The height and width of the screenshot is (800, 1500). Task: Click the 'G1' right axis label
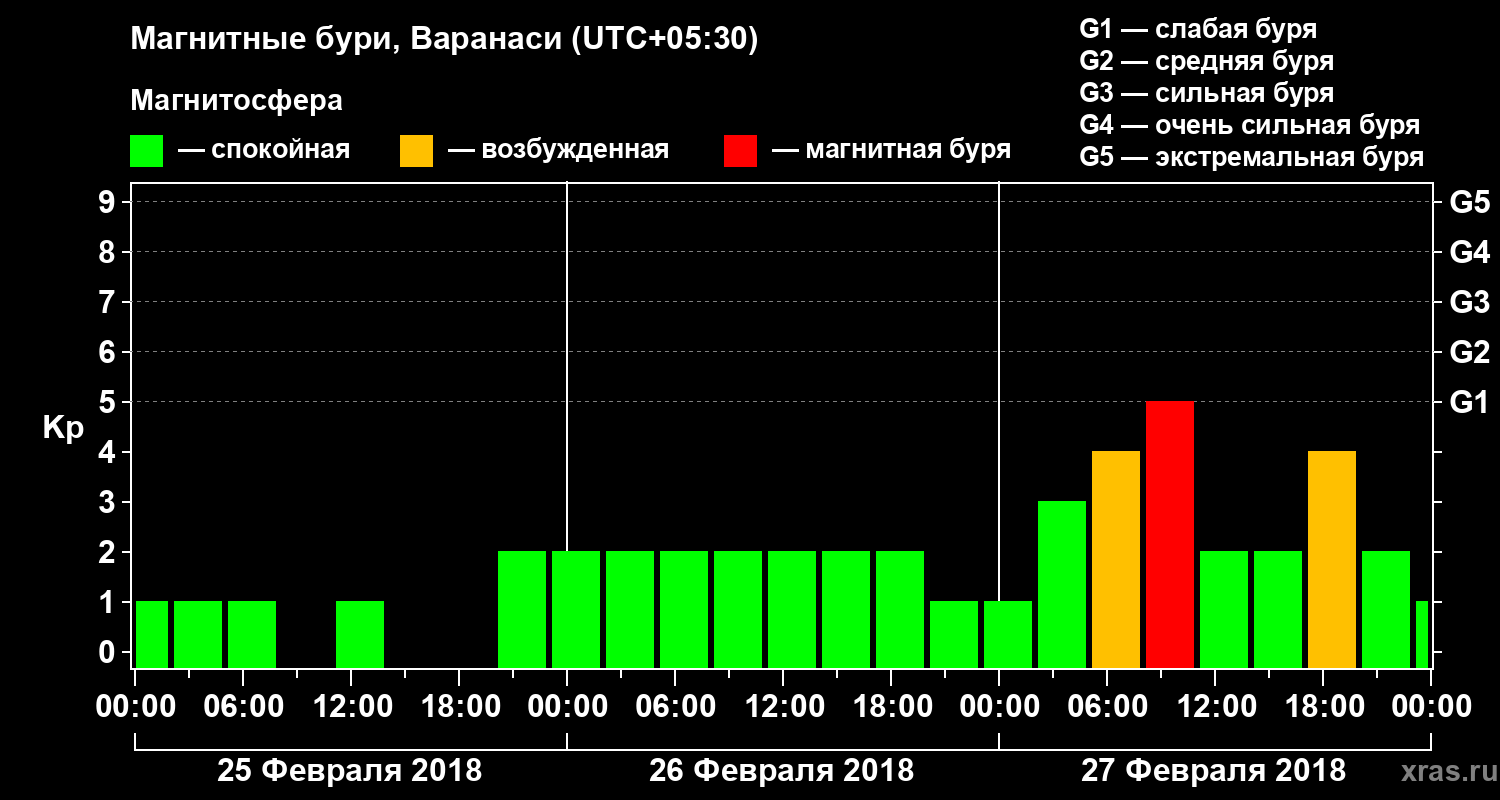point(1469,402)
